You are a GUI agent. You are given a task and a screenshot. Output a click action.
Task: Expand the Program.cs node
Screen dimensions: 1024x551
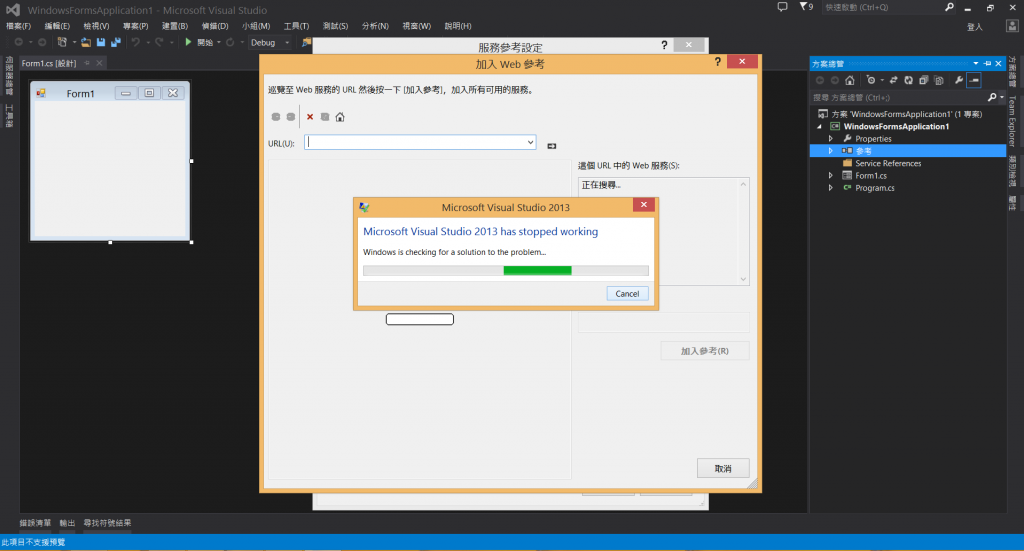[x=831, y=188]
